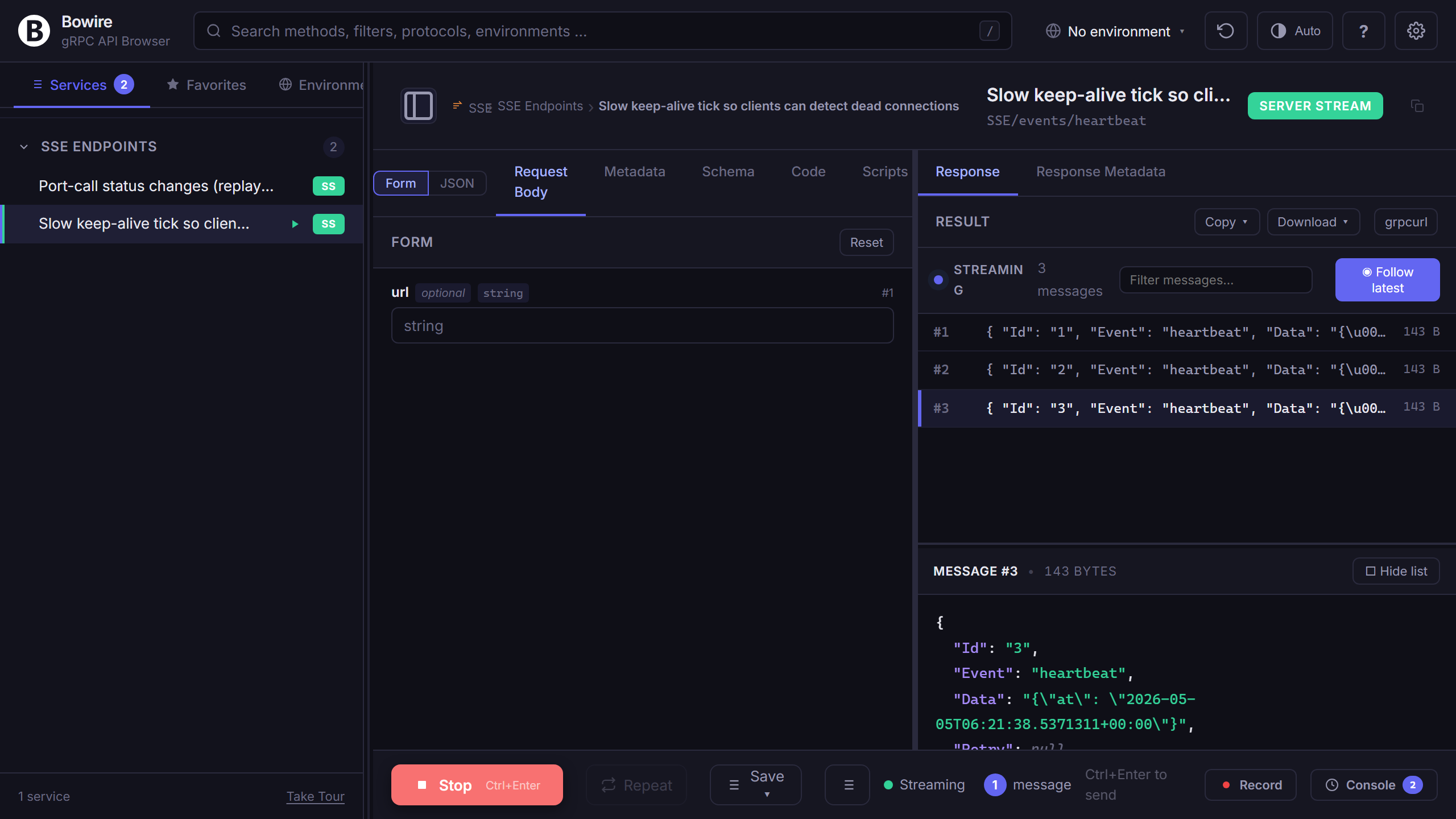
Task: Switch to the Services tab
Action: tap(82, 85)
